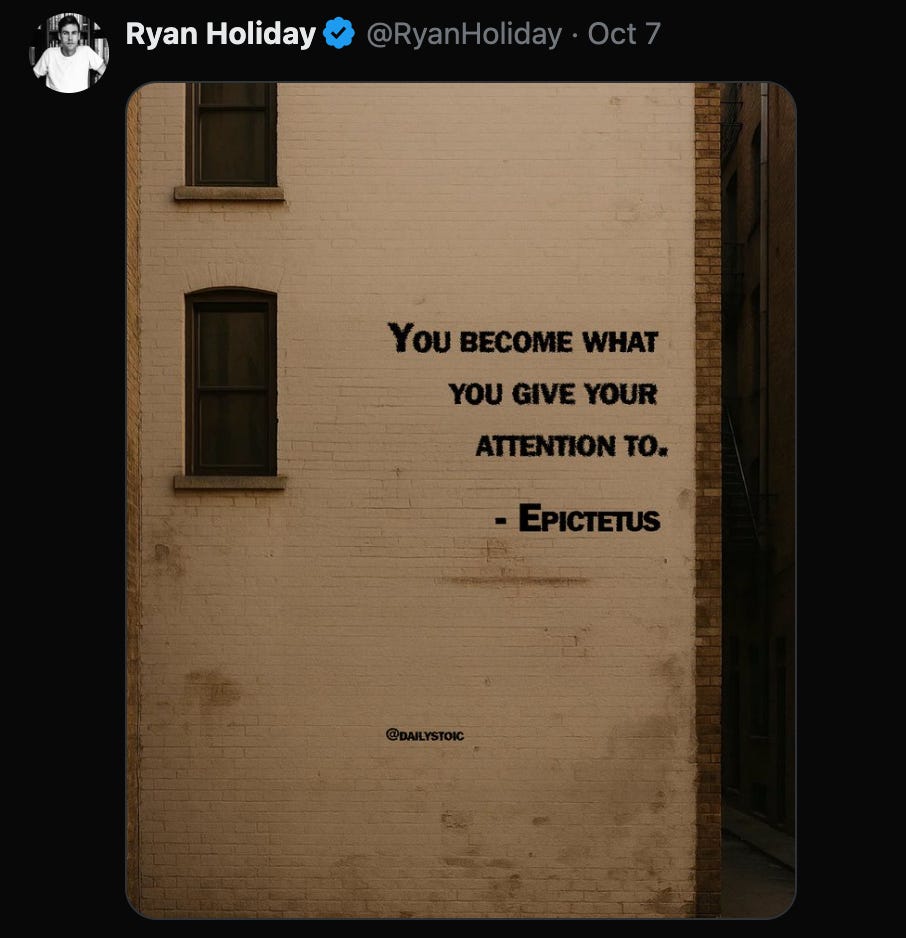Click the dot separator before Oct 7
This screenshot has height=938, width=906.
[x=575, y=35]
